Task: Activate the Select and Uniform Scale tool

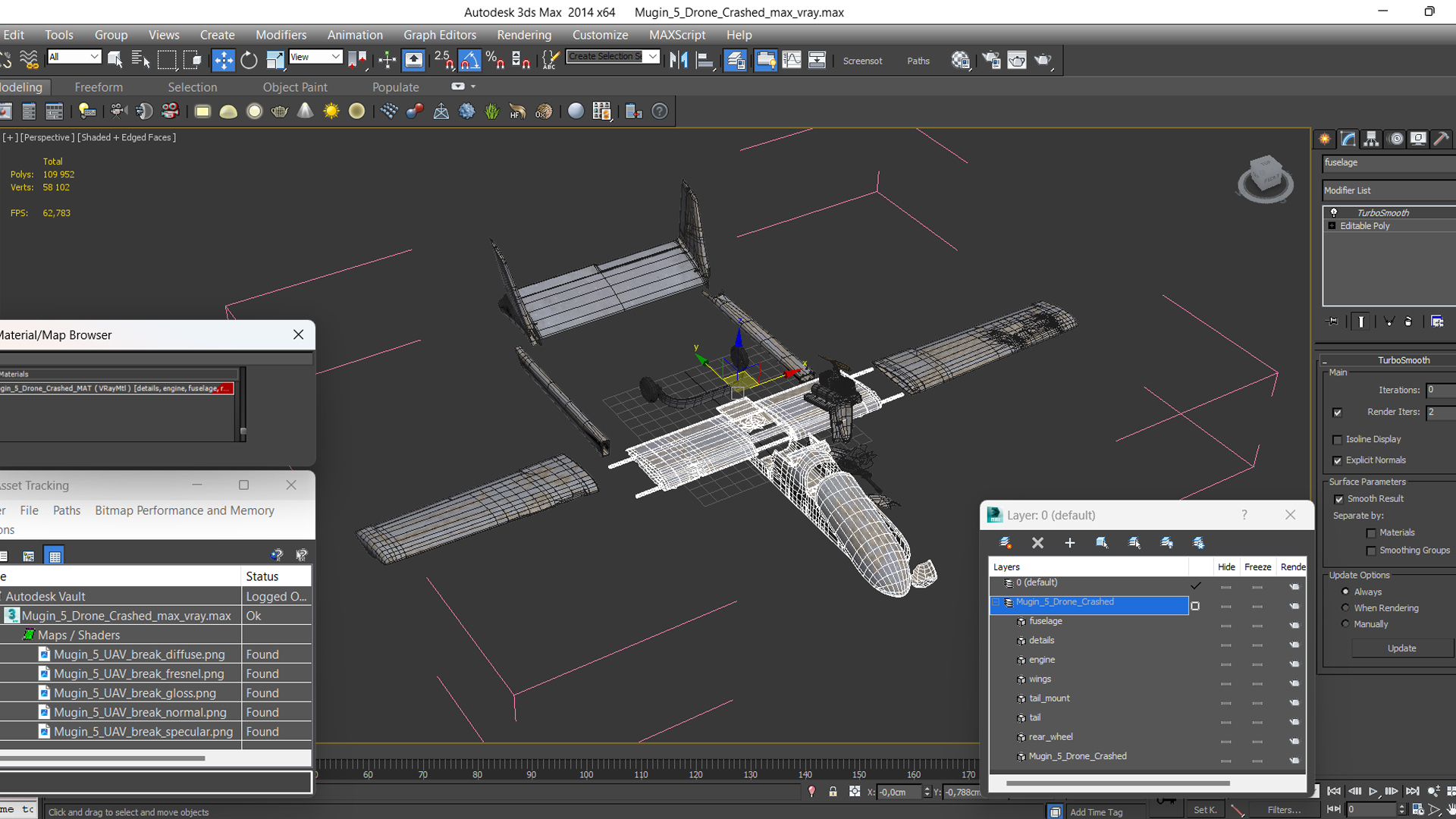Action: [x=275, y=60]
